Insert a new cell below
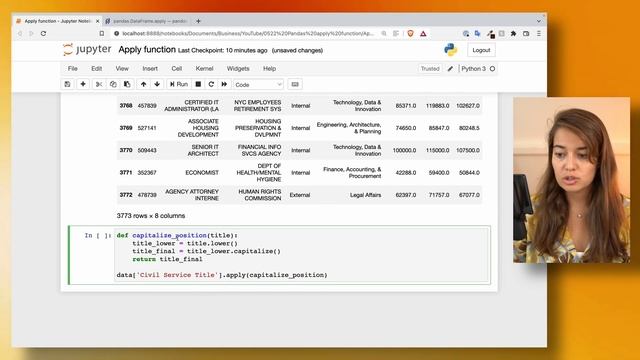 [x=83, y=84]
